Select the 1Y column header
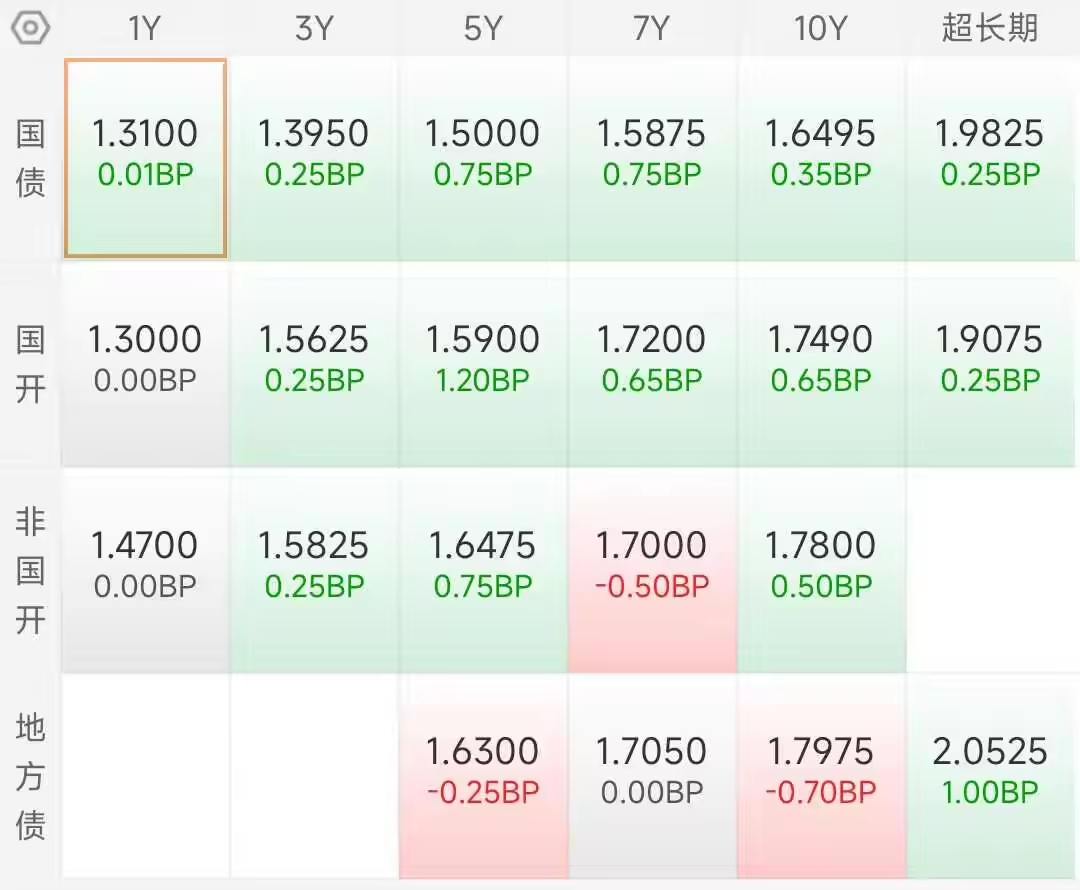 coord(145,29)
